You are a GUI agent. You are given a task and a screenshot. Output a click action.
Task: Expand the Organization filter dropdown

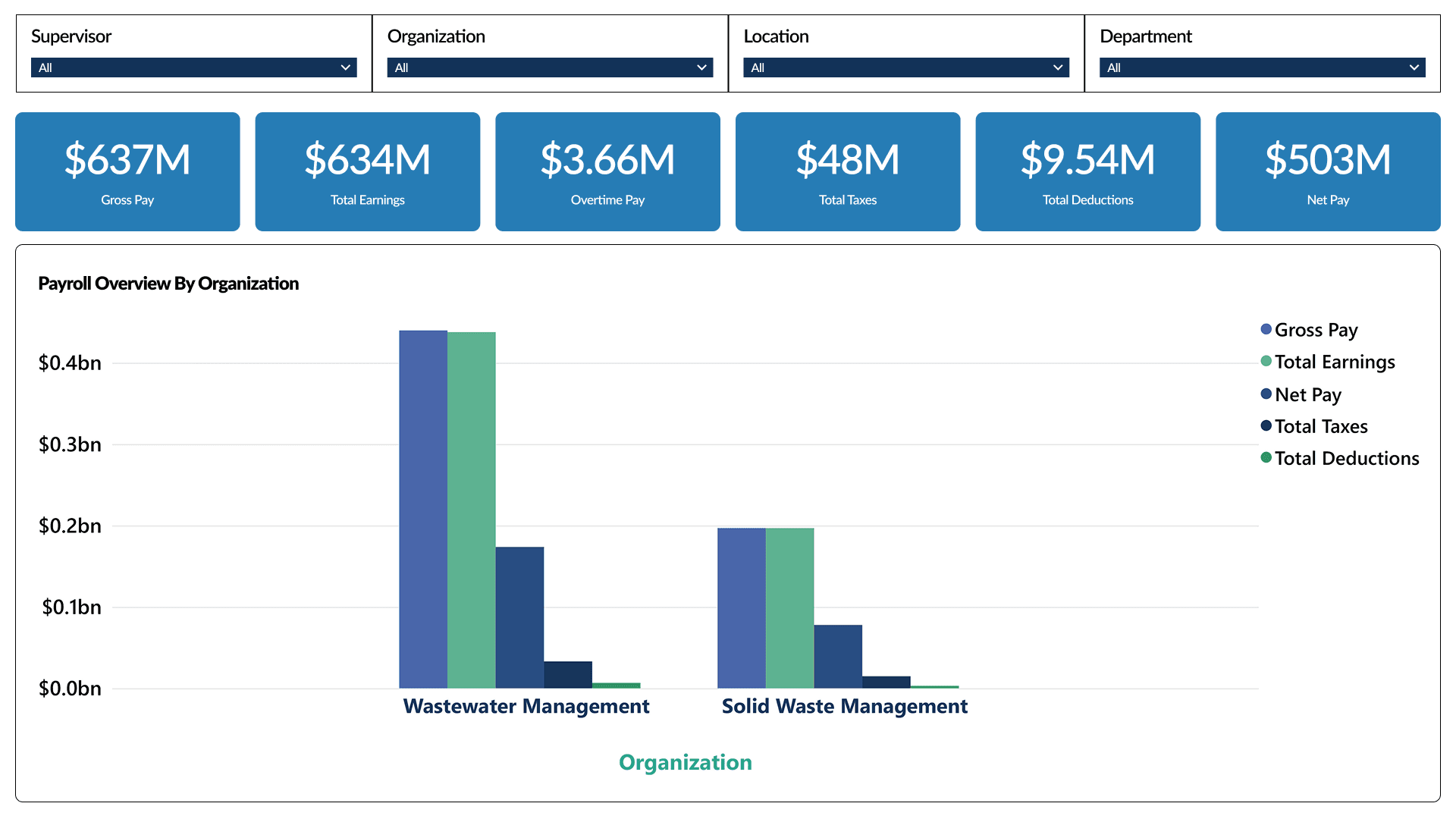550,67
